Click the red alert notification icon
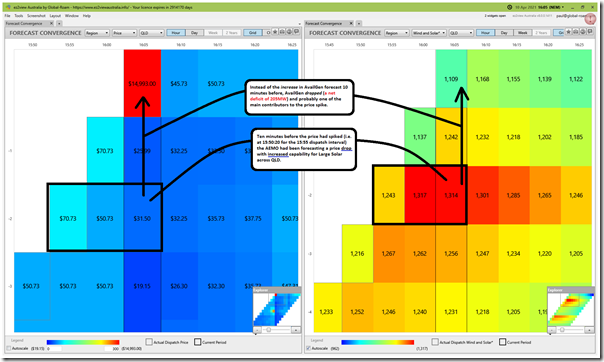The height and width of the screenshot is (362, 604). (x=591, y=18)
